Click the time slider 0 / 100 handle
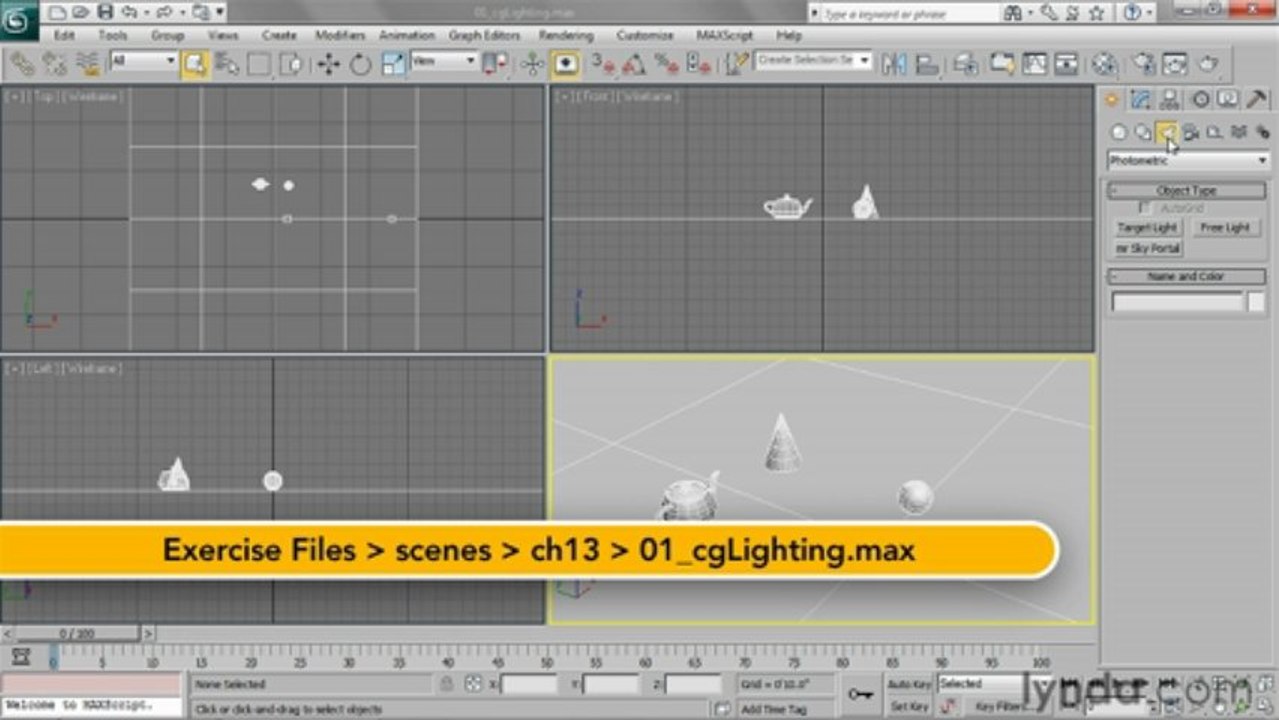The height and width of the screenshot is (720, 1279). tap(76, 633)
